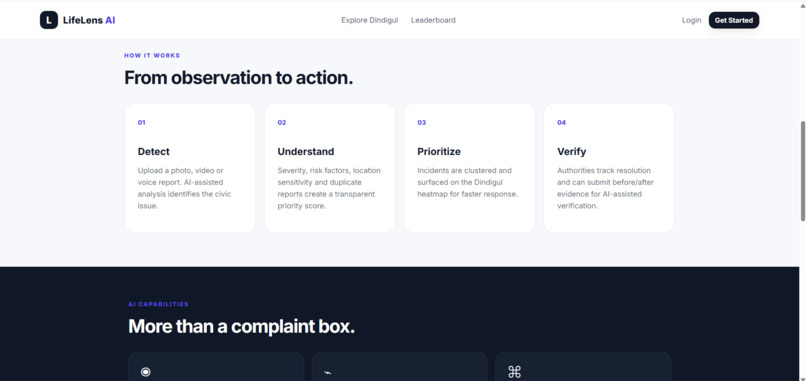Screen dimensions: 806x381
Task: Click the step number 01 label
Action: point(141,122)
